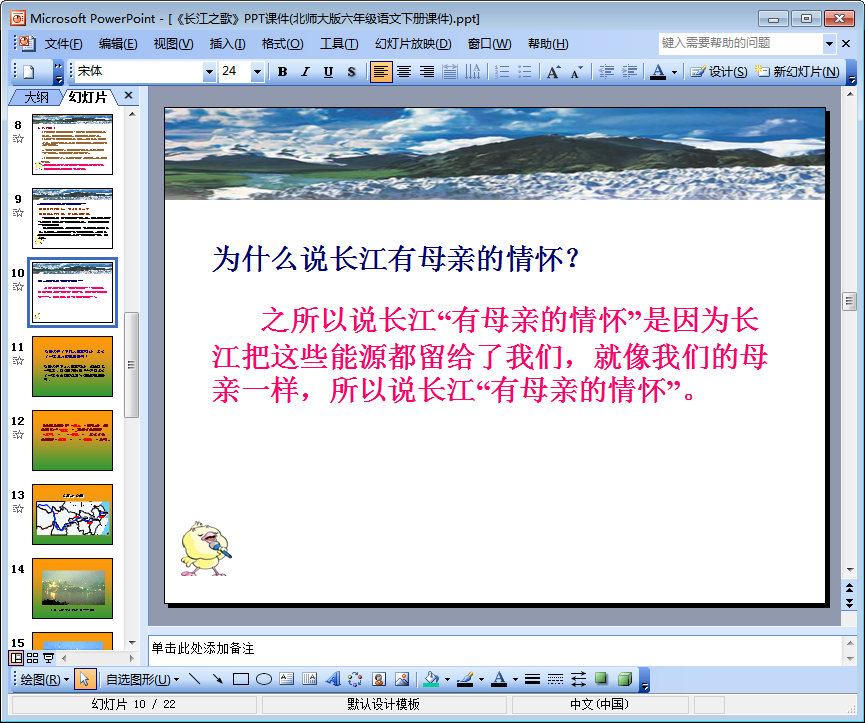Switch to slide sorter view

tap(33, 657)
